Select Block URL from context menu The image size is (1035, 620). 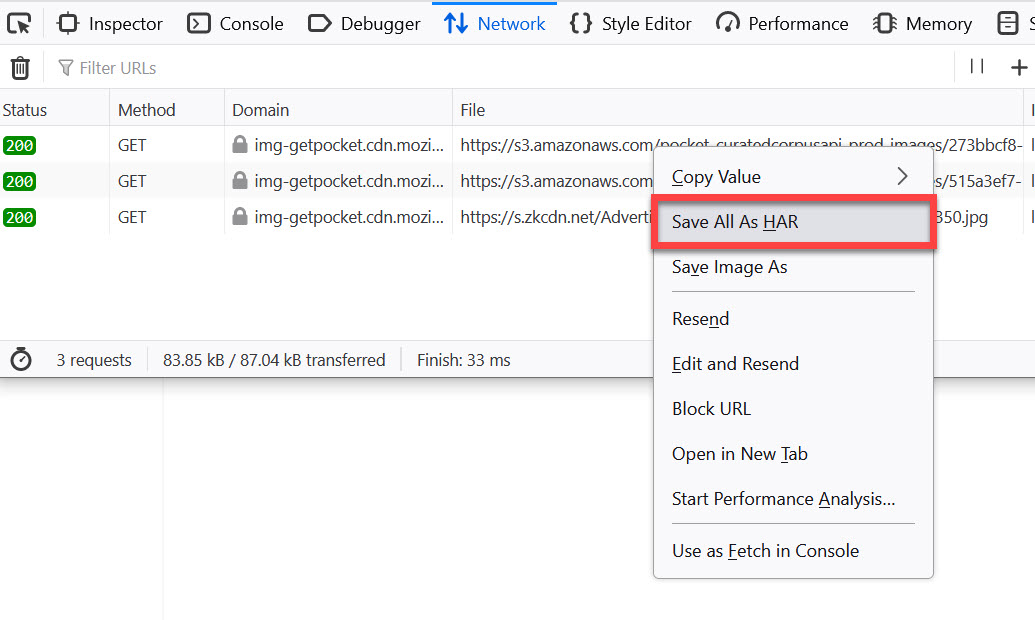[x=711, y=409]
